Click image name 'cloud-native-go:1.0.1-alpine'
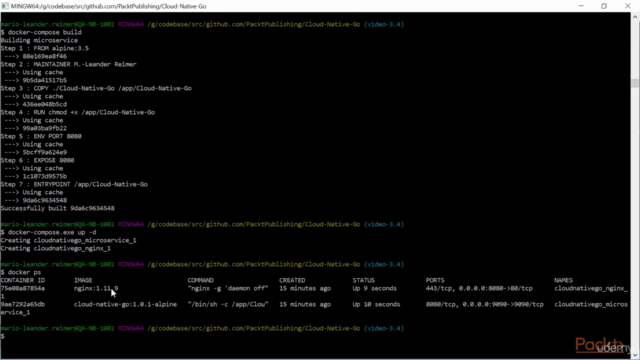Viewport: 640px width, 360px height. pos(125,304)
